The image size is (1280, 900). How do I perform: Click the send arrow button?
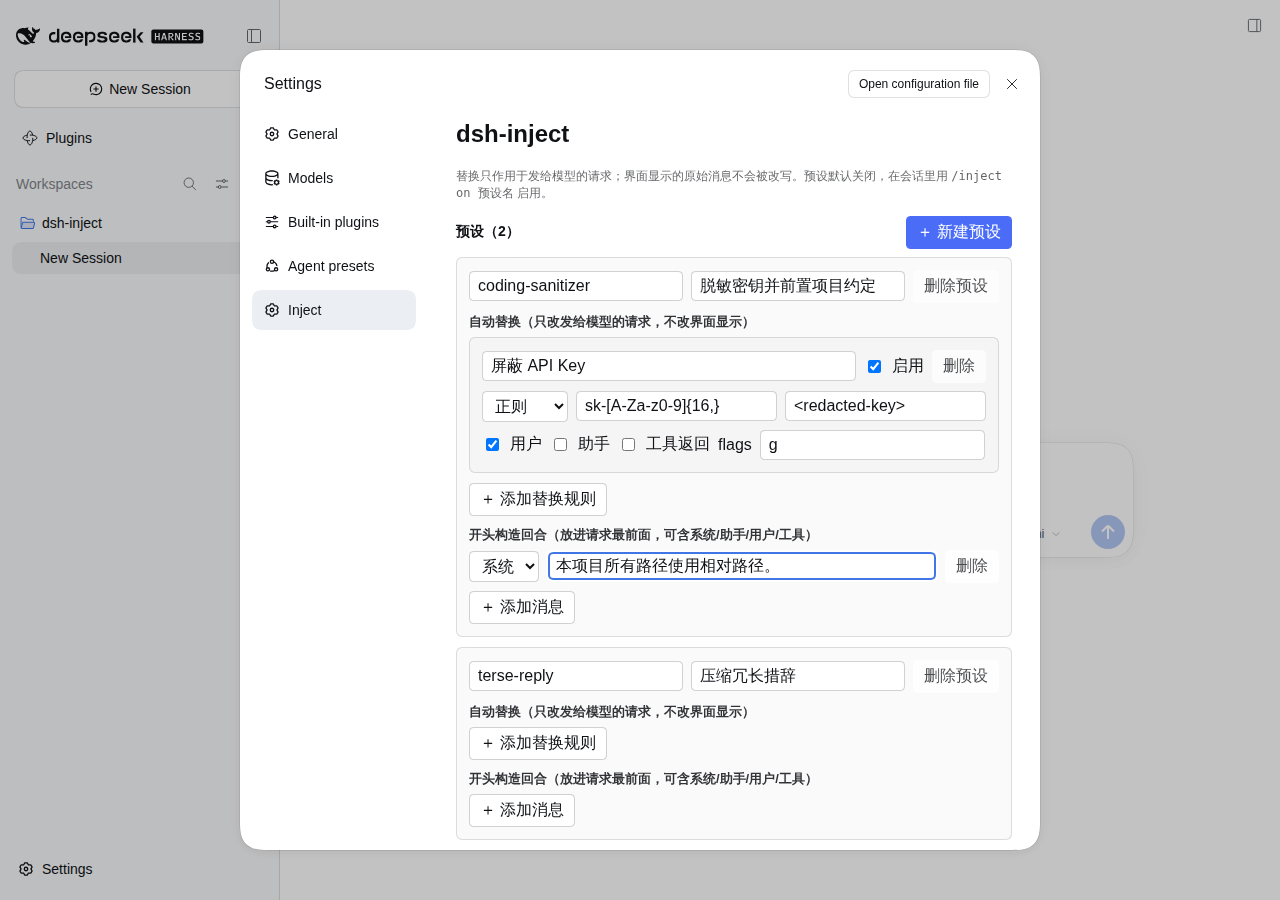[1108, 532]
